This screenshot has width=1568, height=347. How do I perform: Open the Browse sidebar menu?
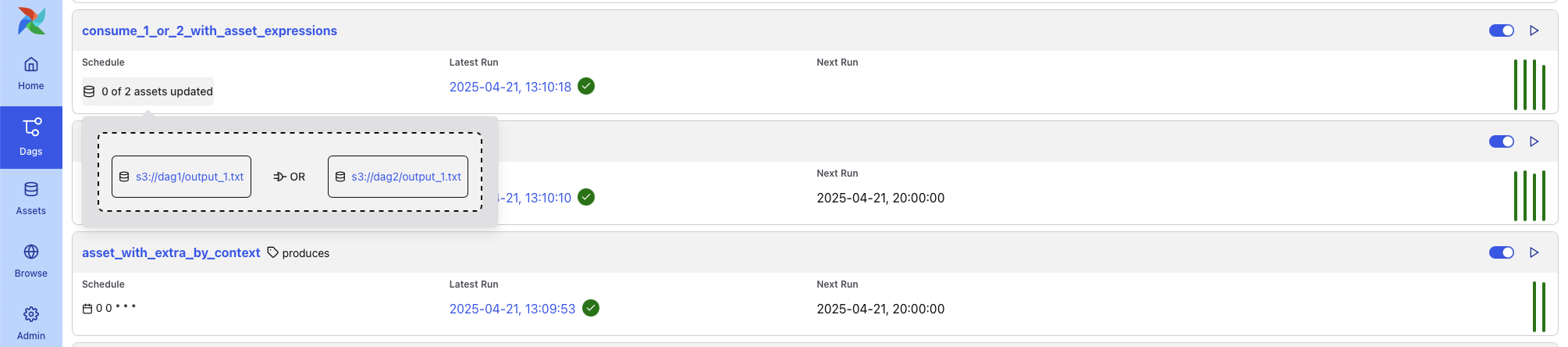[x=31, y=261]
